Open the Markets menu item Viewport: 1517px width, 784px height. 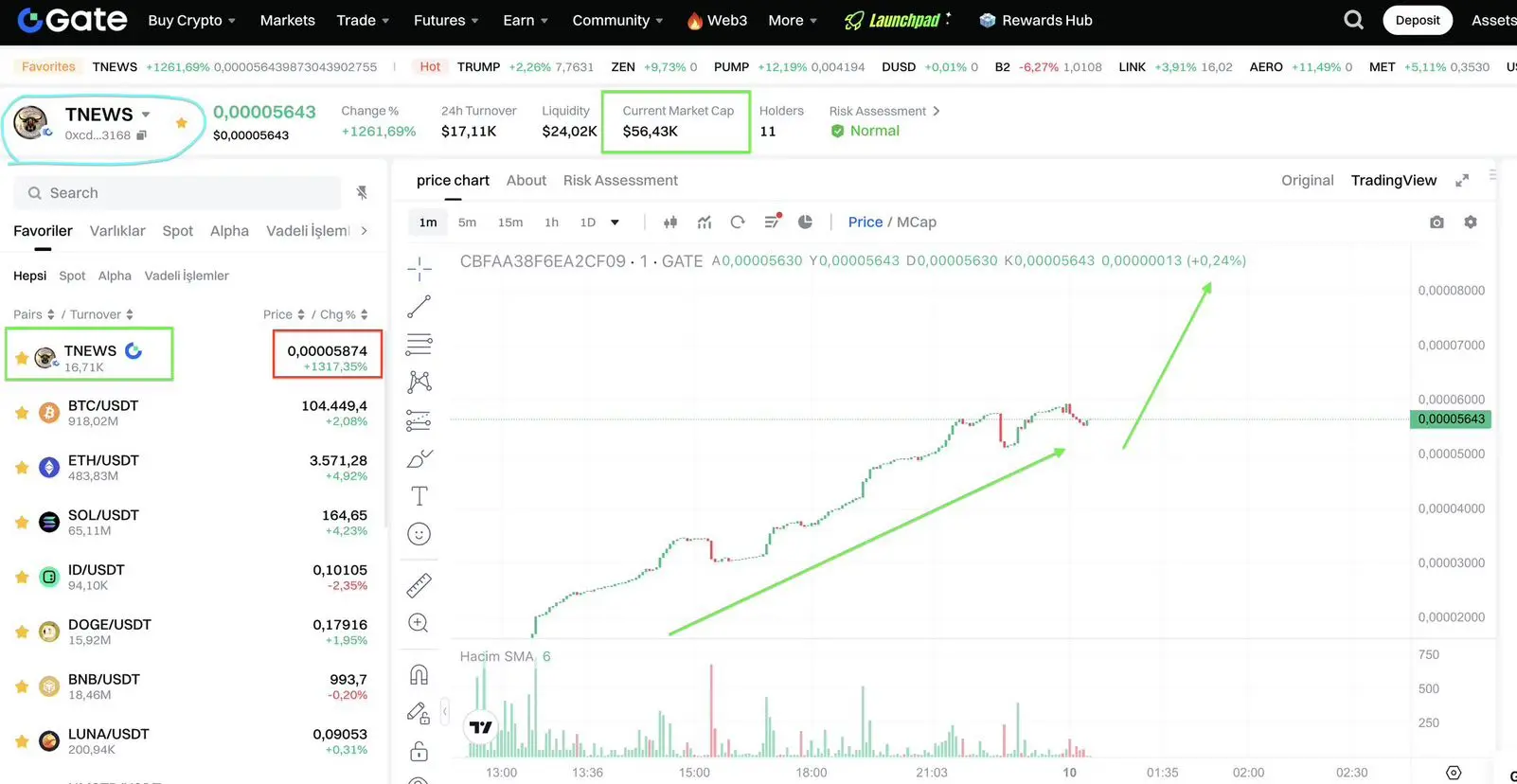pos(288,20)
